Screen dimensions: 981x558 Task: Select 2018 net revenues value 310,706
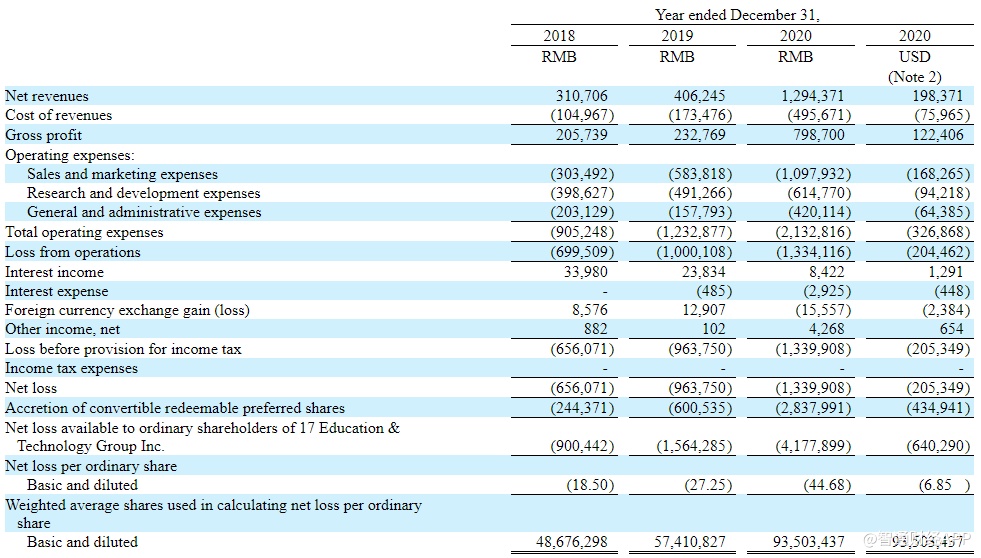(581, 96)
